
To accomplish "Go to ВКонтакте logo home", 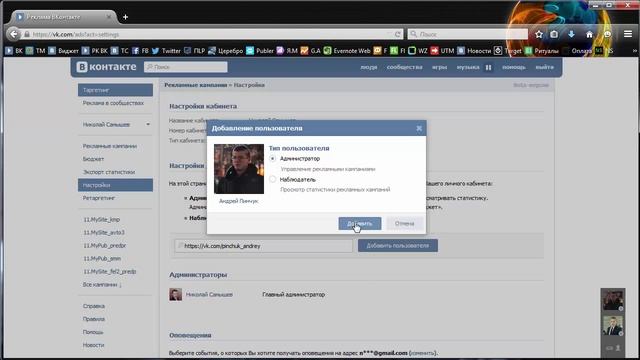I will pos(107,67).
